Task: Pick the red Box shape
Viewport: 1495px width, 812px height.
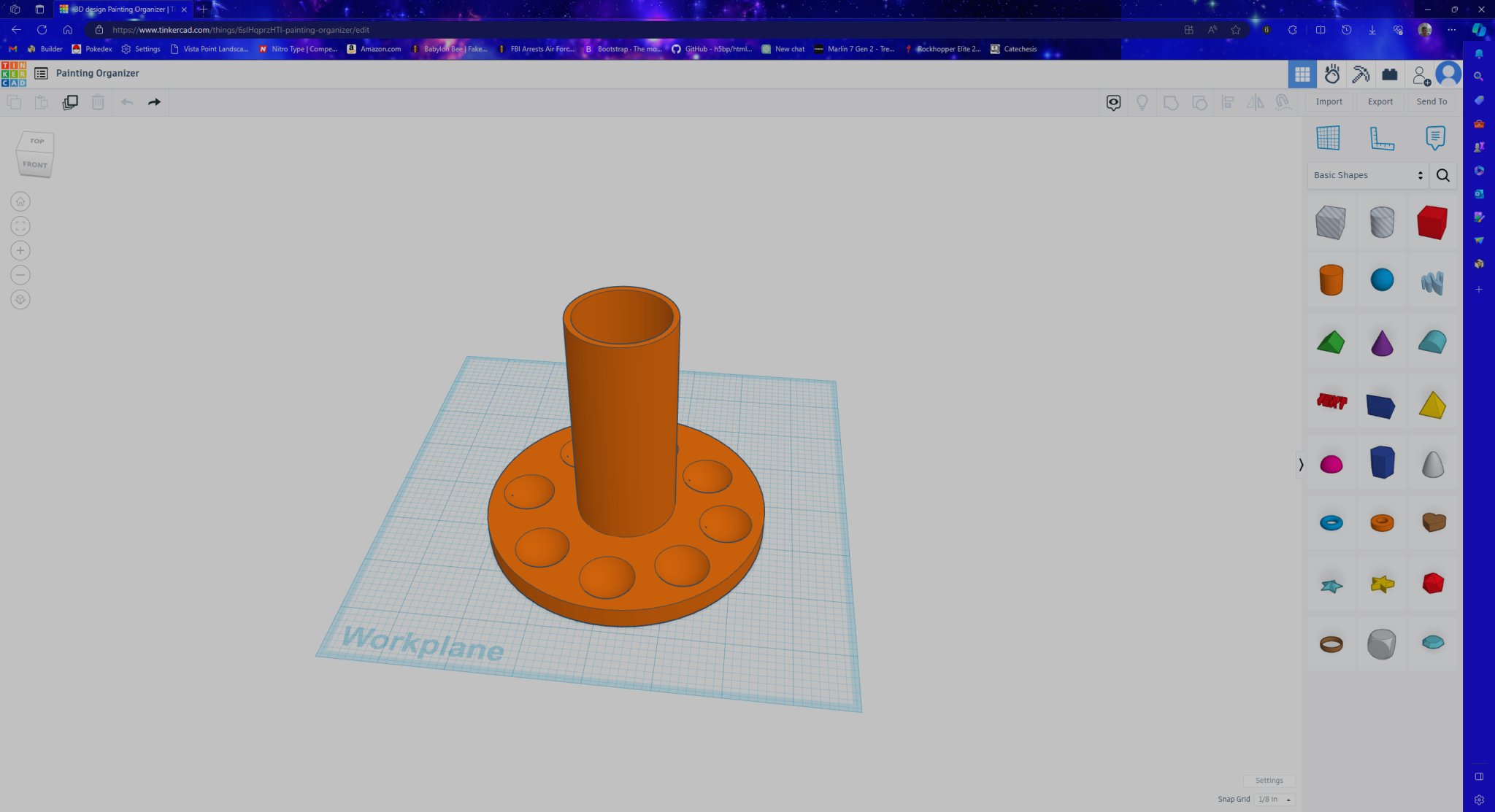Action: 1431,223
